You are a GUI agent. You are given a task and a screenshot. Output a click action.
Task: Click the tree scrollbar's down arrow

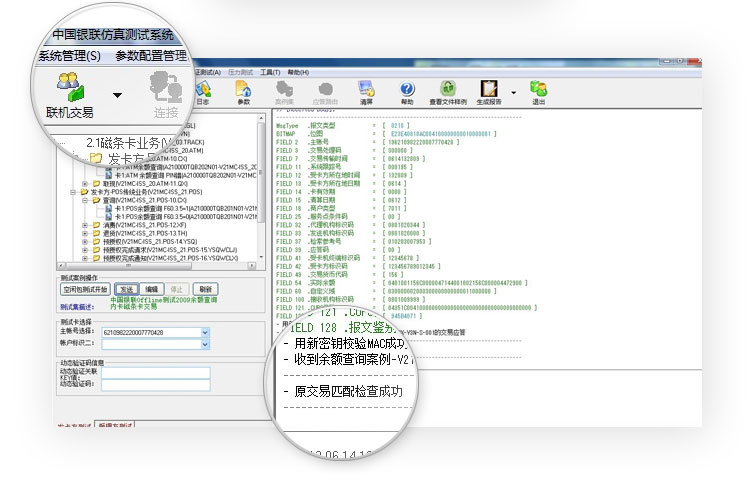pyautogui.click(x=261, y=258)
